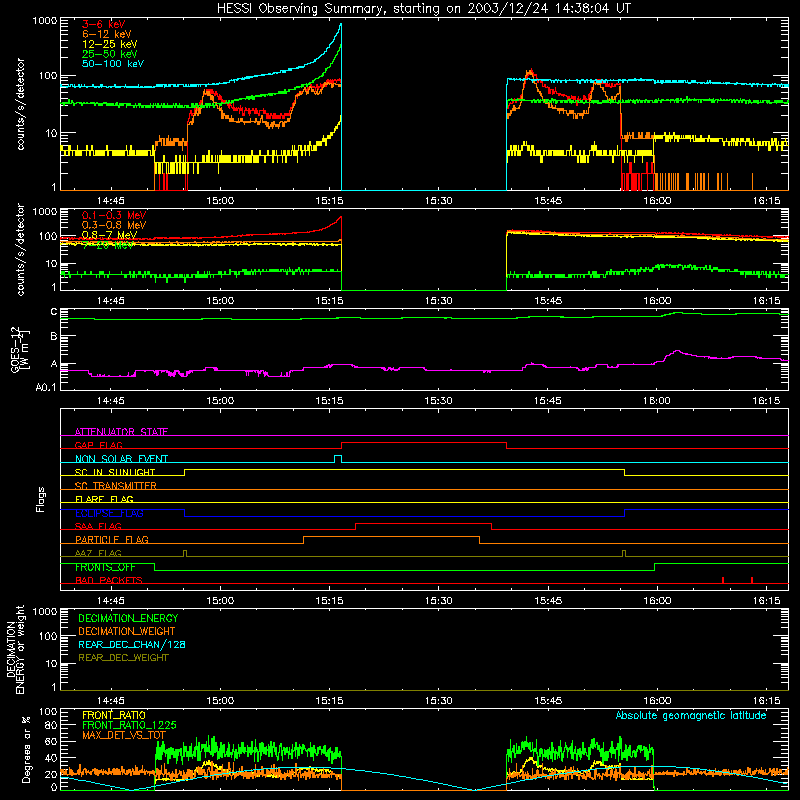Click the DECIMATION_ENERGY legend label
The image size is (800, 800).
click(128, 618)
